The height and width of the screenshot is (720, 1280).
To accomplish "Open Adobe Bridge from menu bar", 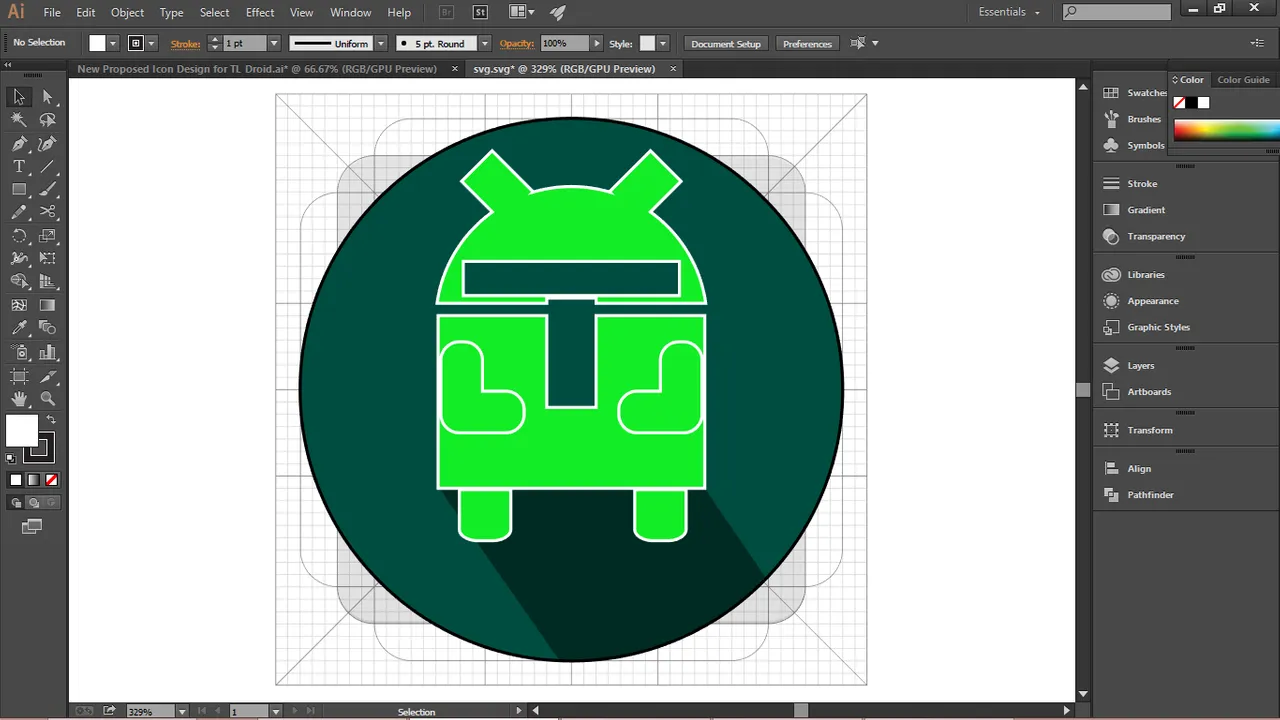I will click(x=446, y=12).
